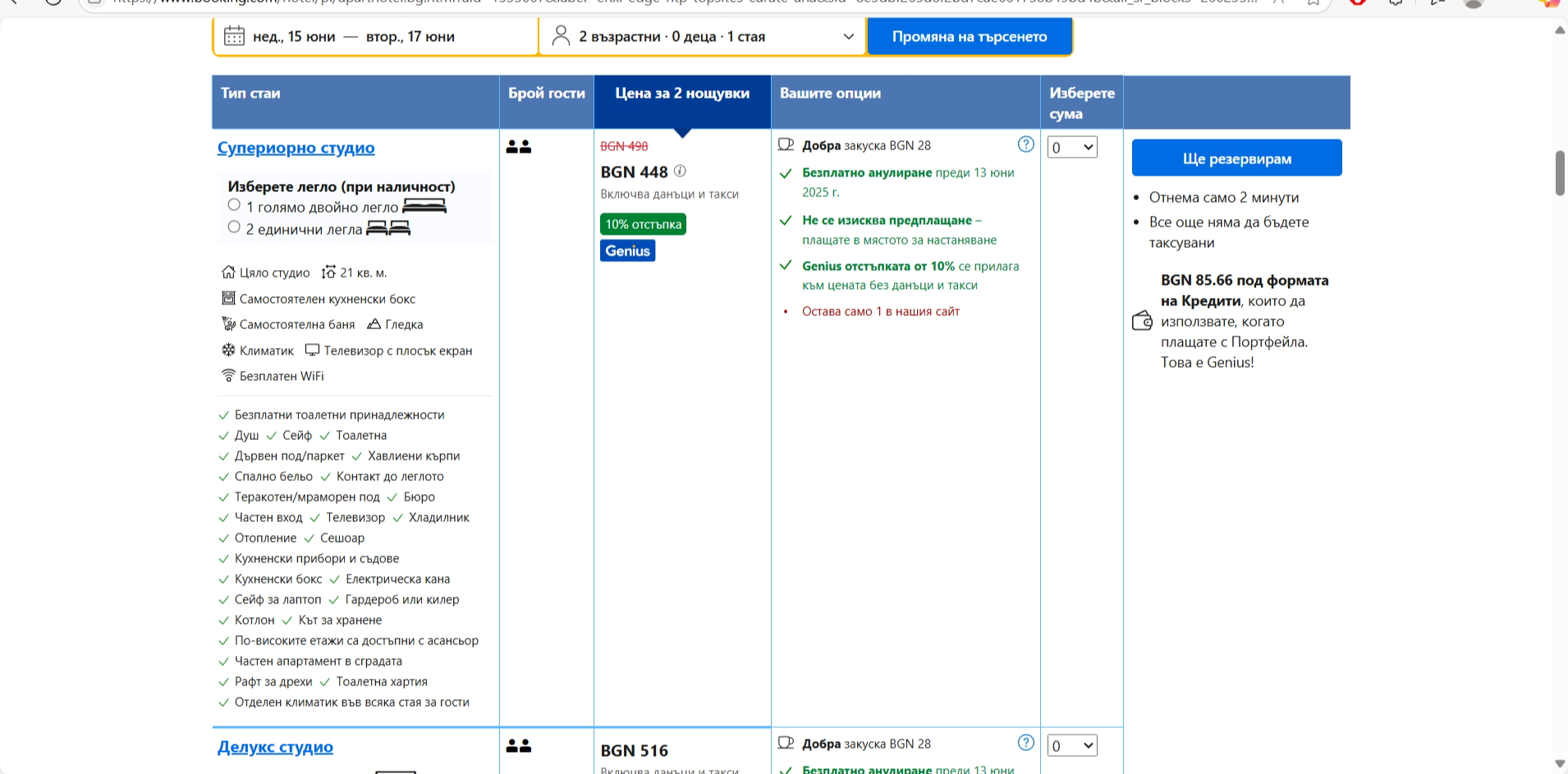Select 2 единични легла option
Viewport: 1568px width, 774px height.
point(234,227)
